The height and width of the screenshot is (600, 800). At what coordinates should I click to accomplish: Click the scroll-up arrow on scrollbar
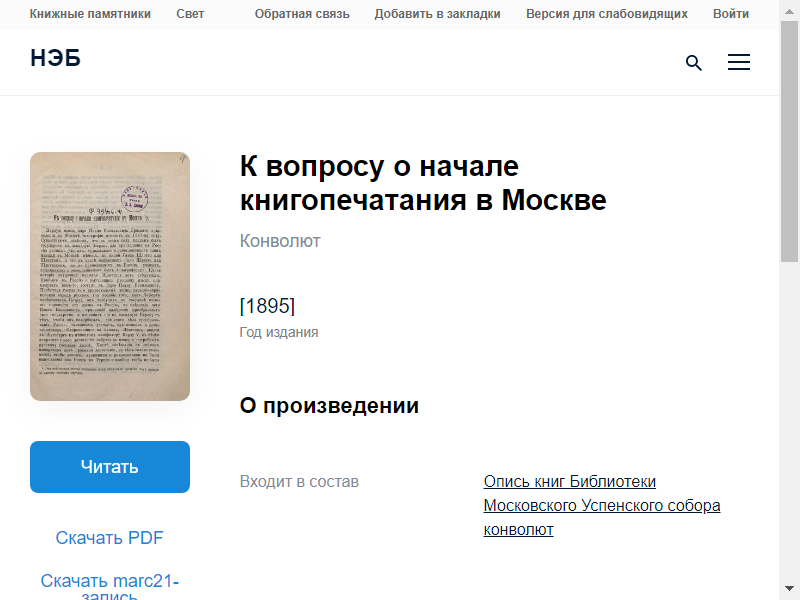pyautogui.click(x=790, y=8)
